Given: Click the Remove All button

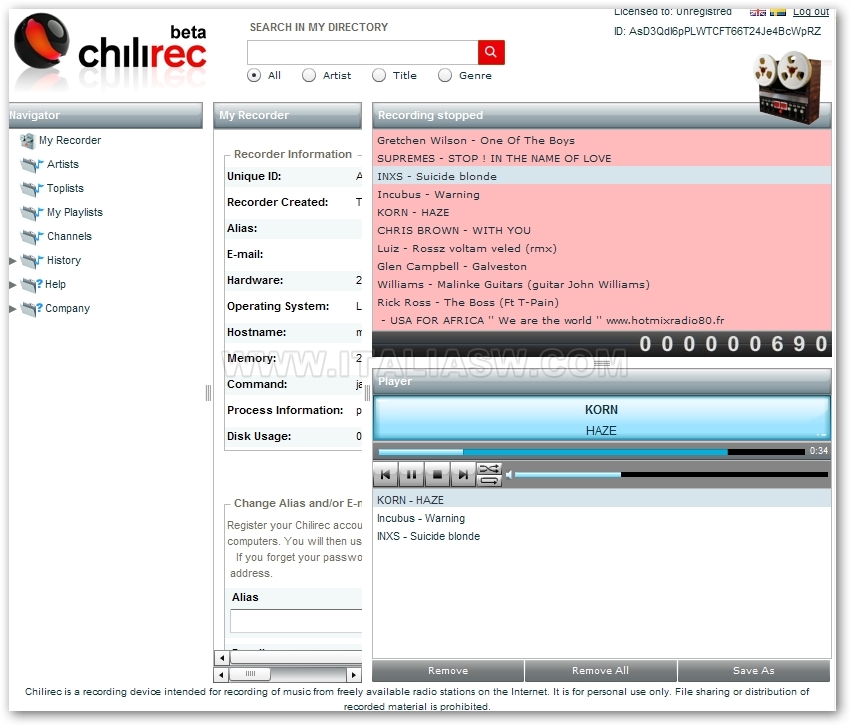Looking at the screenshot, I should point(601,671).
